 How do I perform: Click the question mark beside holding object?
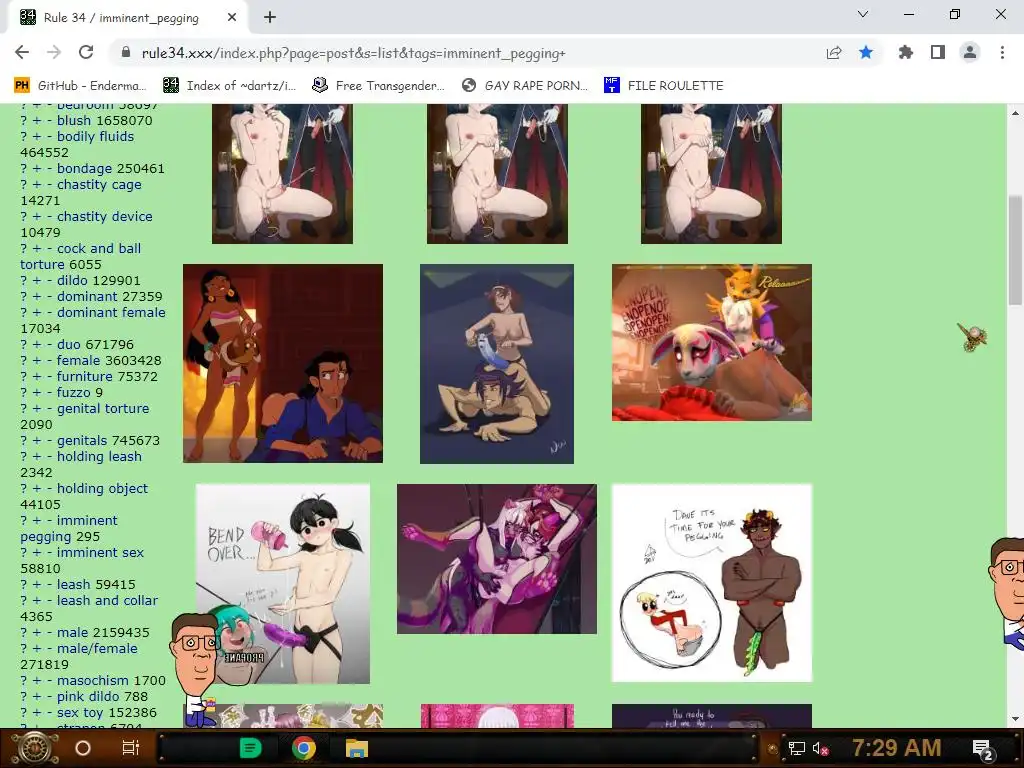pos(24,488)
